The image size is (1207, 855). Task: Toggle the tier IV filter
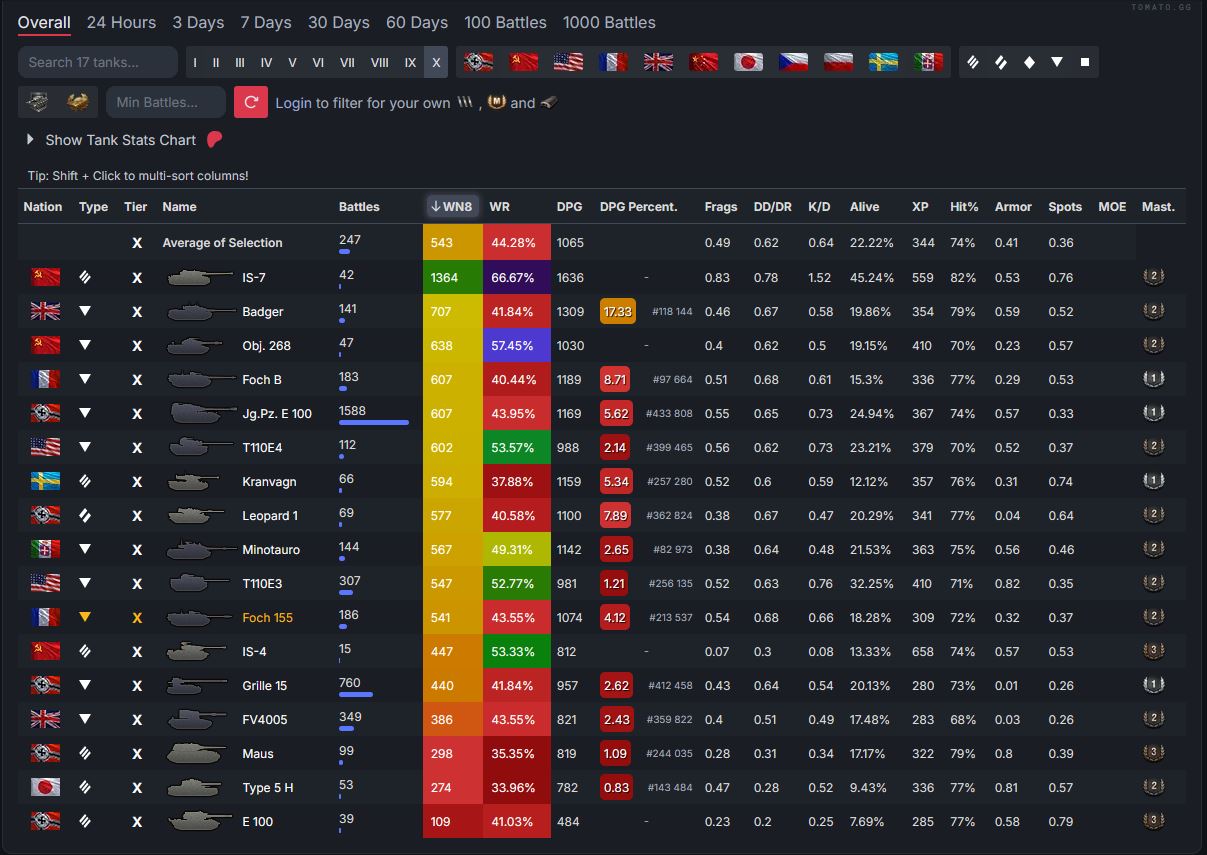266,62
